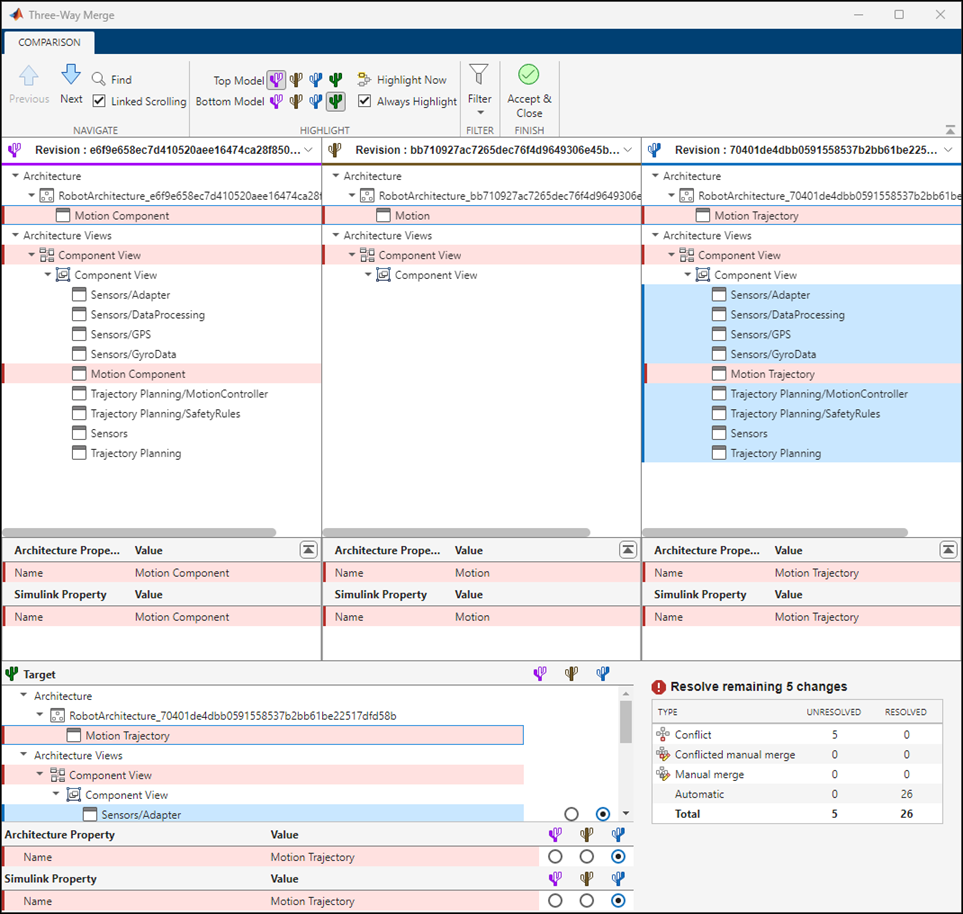Open the first revision e6f9e658 dropdown
963x914 pixels.
tap(308, 150)
